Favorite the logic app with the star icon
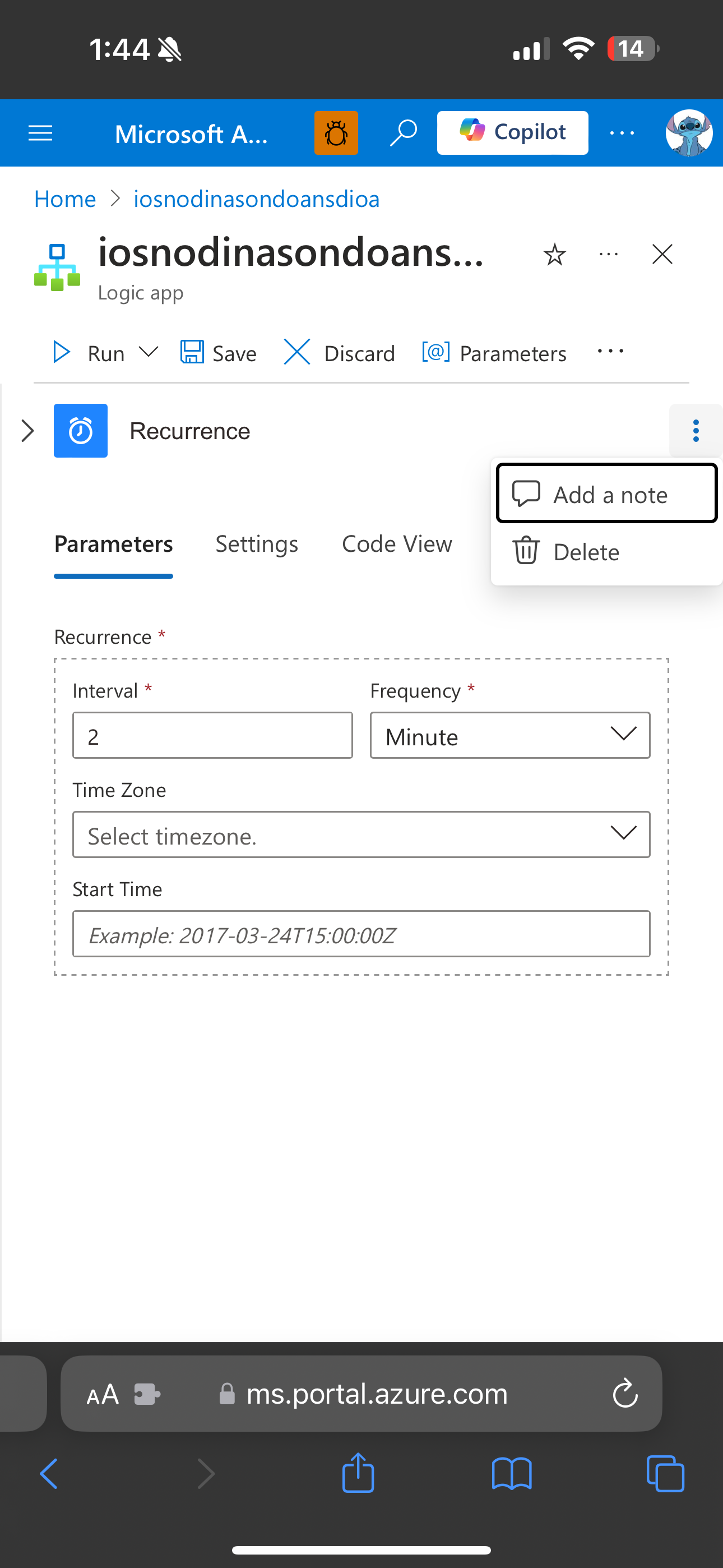The width and height of the screenshot is (723, 1568). click(x=554, y=255)
